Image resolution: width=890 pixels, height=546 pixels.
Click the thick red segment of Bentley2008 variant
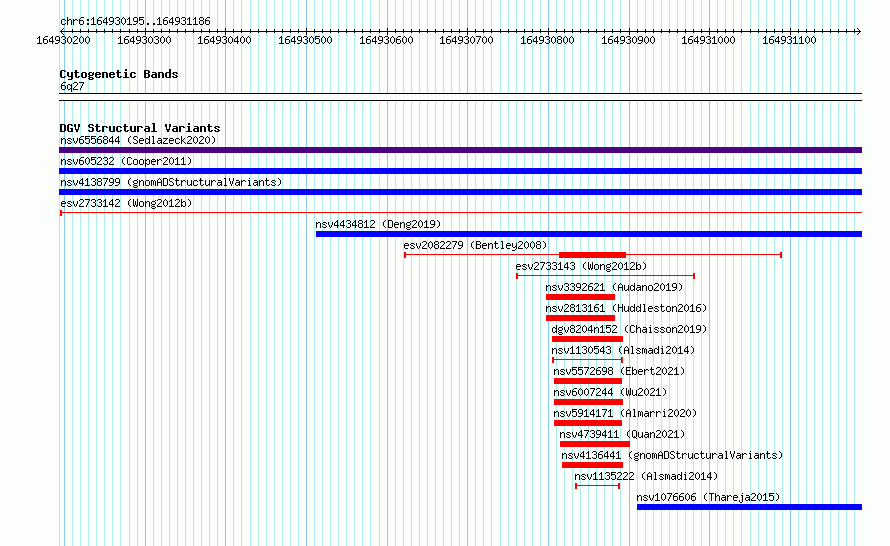coord(592,255)
